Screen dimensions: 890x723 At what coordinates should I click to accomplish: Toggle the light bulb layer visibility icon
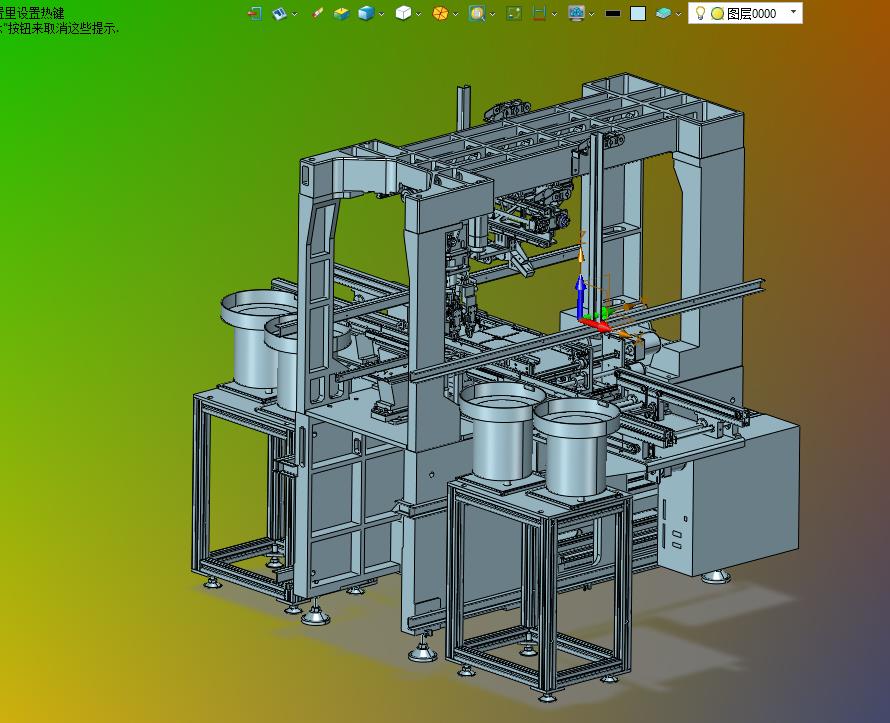coord(700,12)
